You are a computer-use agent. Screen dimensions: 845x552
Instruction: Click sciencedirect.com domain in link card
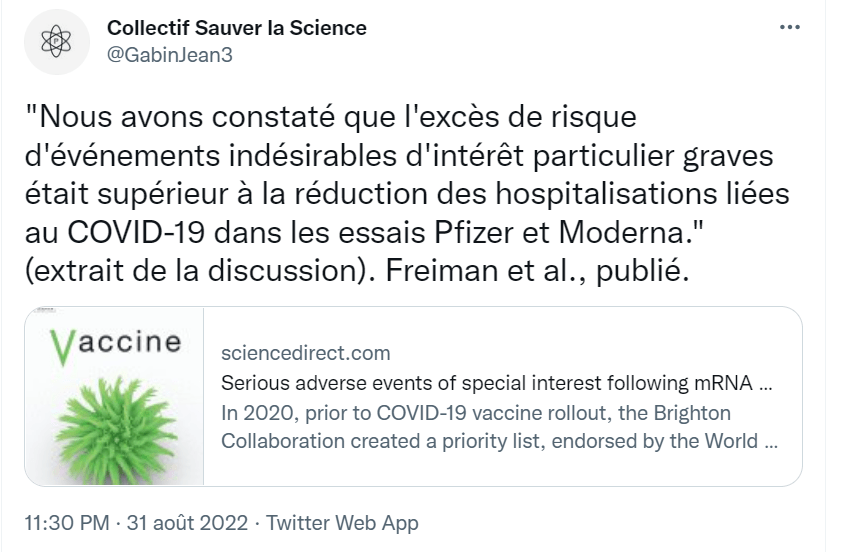(305, 353)
